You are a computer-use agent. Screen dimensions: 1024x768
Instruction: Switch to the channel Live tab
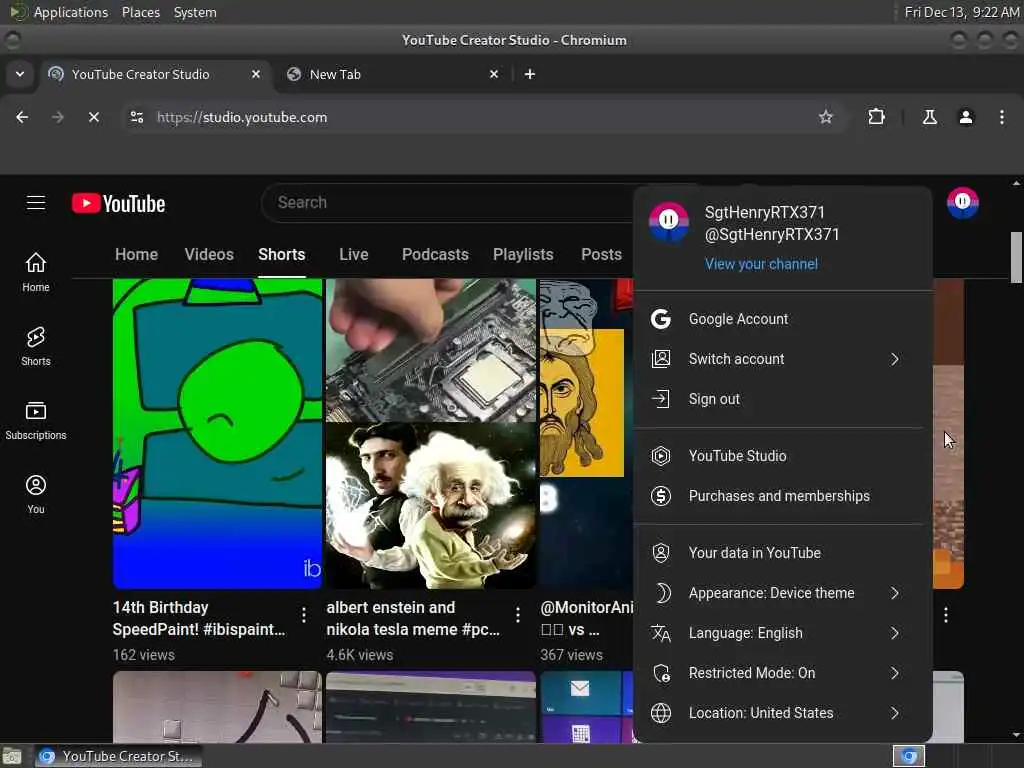pos(353,255)
